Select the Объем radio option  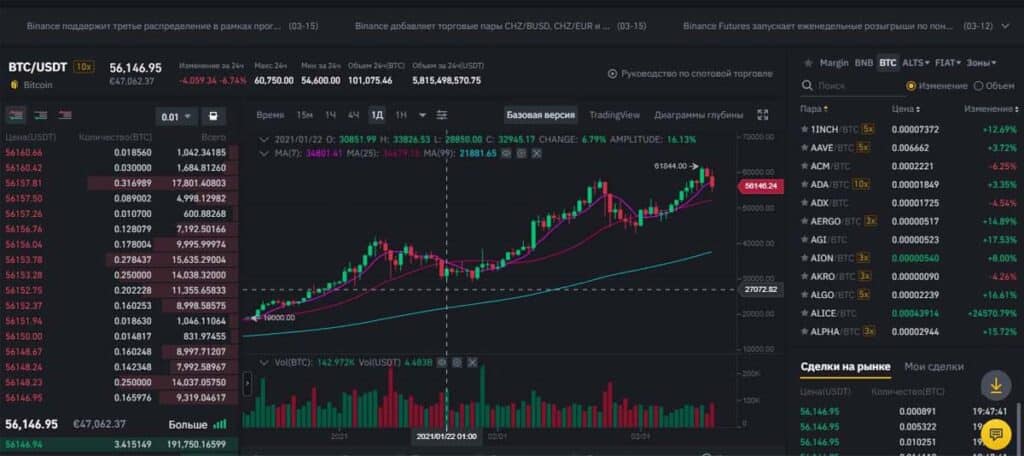coord(994,86)
